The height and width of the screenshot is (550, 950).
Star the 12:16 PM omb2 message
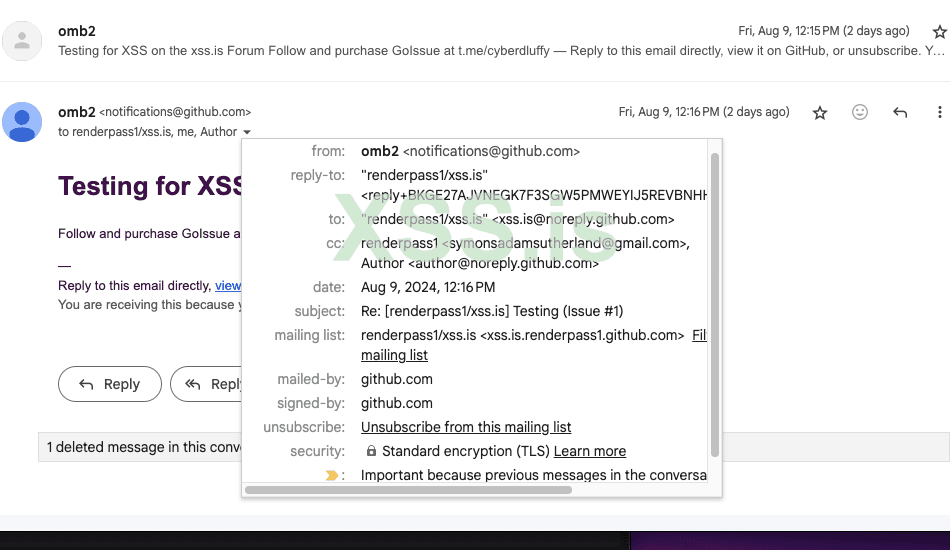click(820, 113)
